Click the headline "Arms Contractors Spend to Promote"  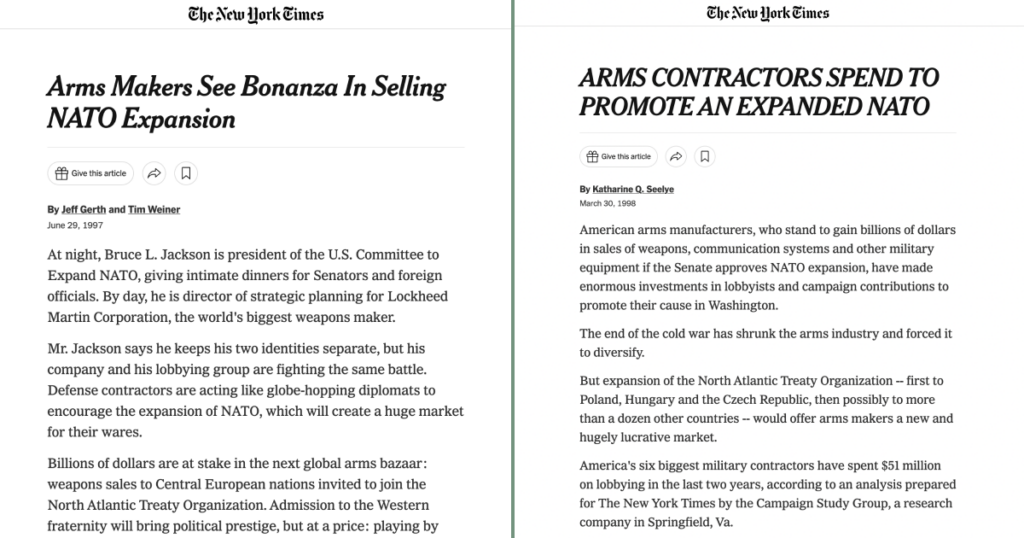pos(759,92)
